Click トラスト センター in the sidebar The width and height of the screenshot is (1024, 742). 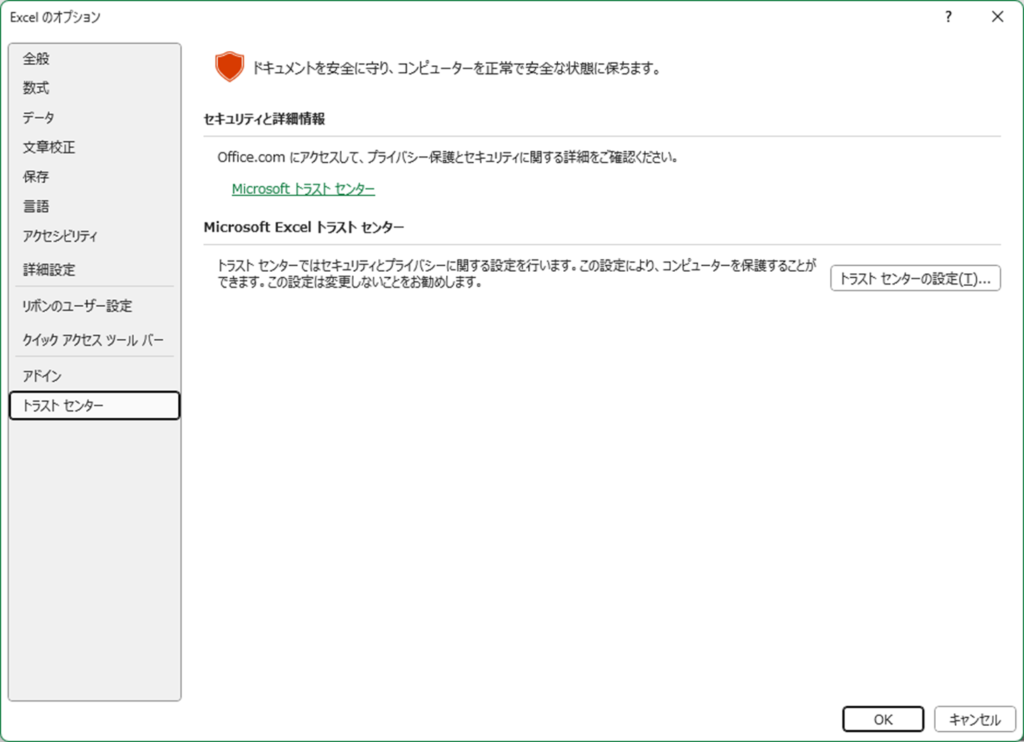click(63, 405)
